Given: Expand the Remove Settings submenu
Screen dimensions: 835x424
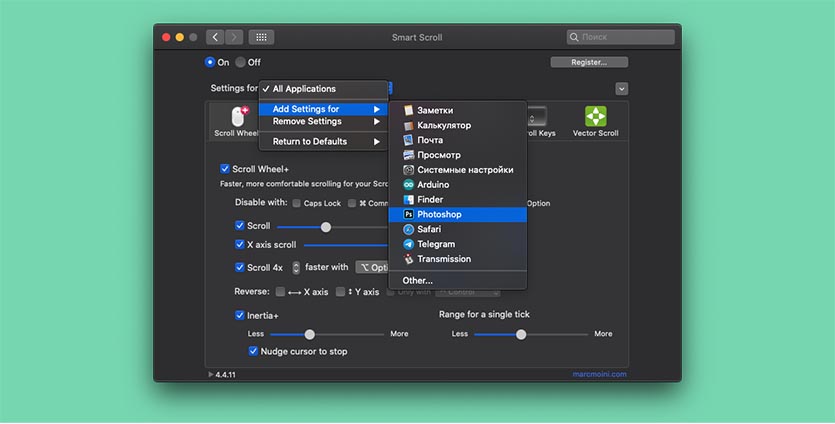Looking at the screenshot, I should pos(323,122).
